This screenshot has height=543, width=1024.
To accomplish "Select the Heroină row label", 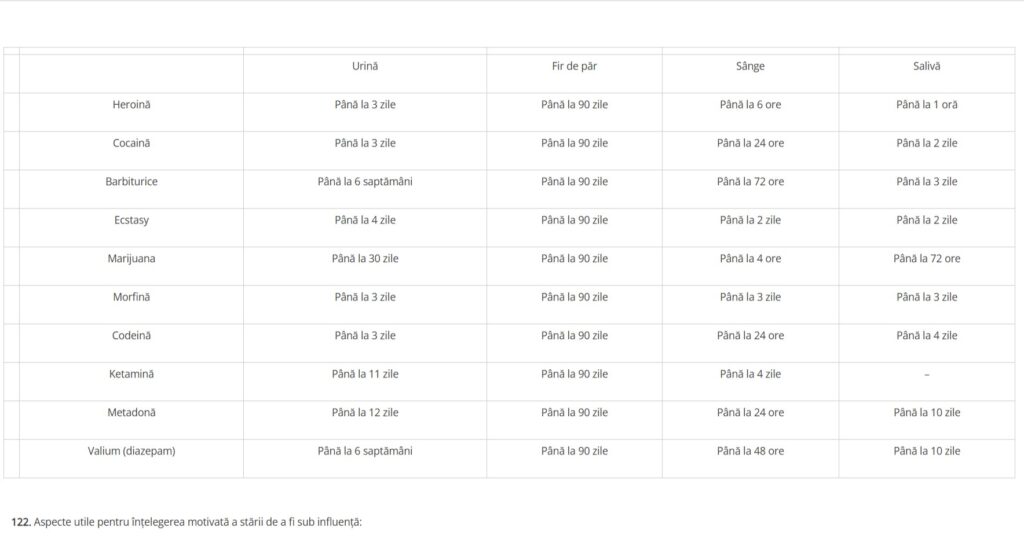I will [131, 105].
